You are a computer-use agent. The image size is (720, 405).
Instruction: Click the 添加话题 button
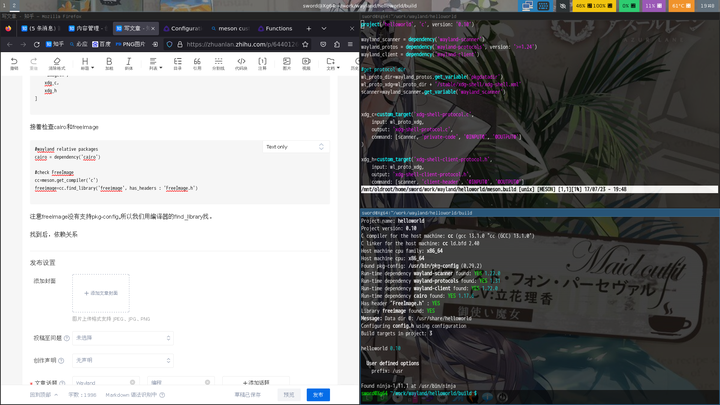click(256, 382)
